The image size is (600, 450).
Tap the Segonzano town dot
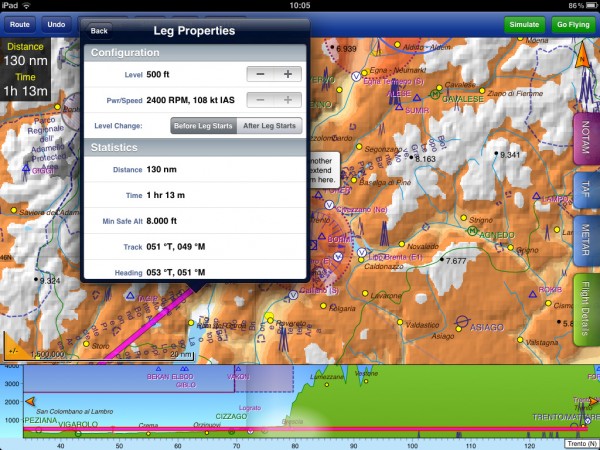(359, 146)
